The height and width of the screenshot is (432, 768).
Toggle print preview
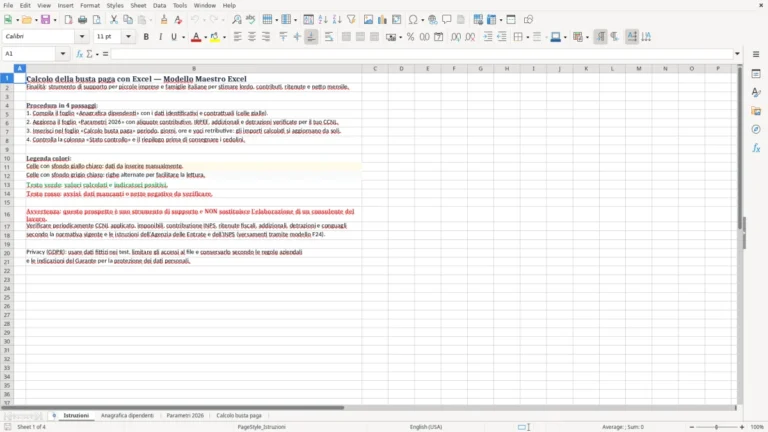pos(96,20)
